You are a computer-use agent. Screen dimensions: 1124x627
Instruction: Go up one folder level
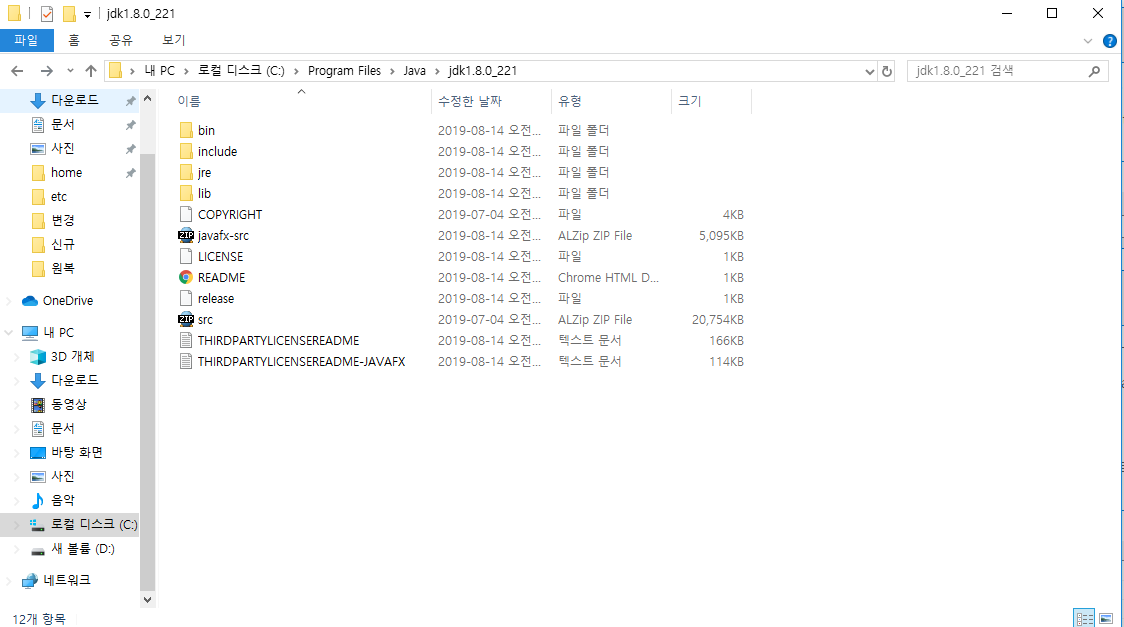(91, 71)
